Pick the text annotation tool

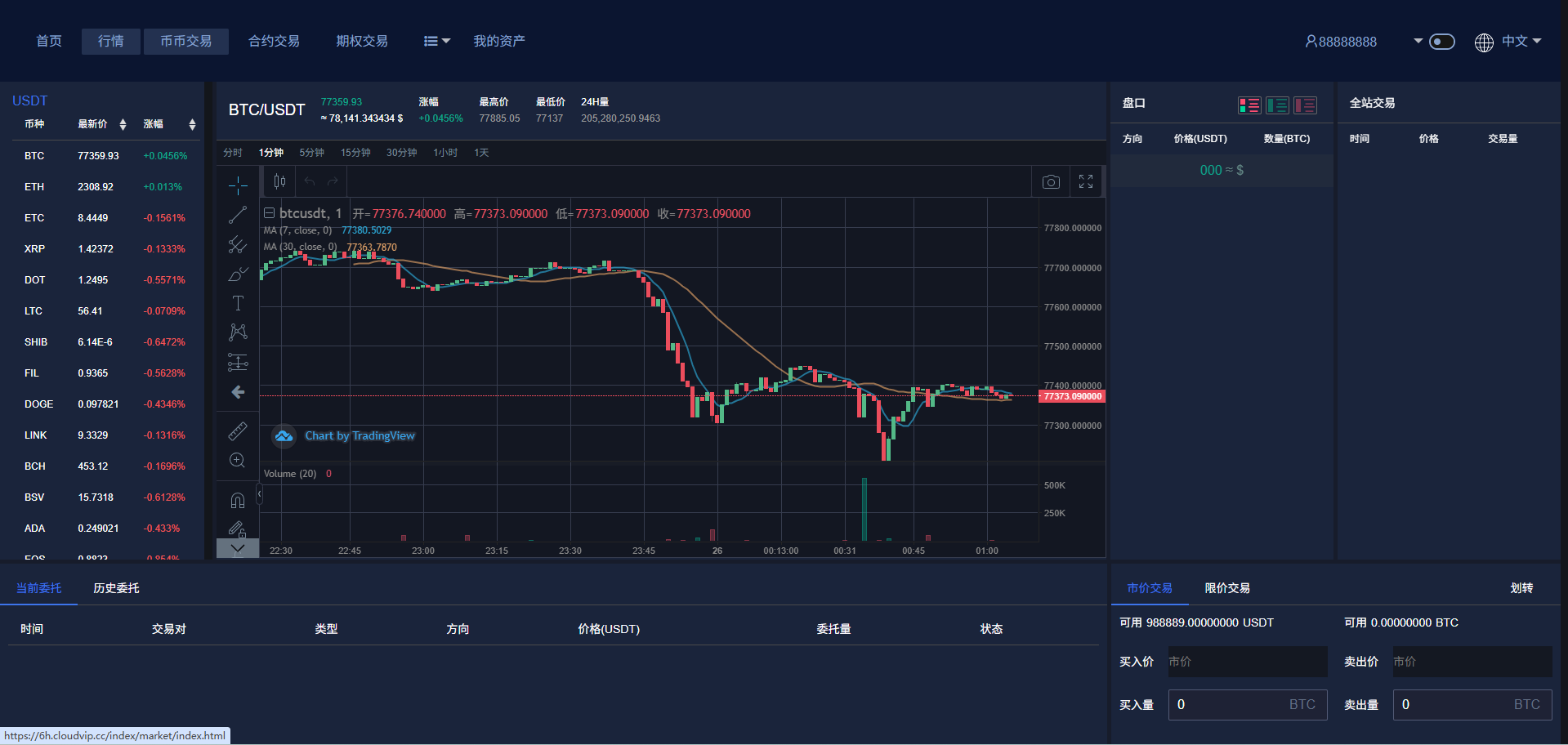pos(238,303)
